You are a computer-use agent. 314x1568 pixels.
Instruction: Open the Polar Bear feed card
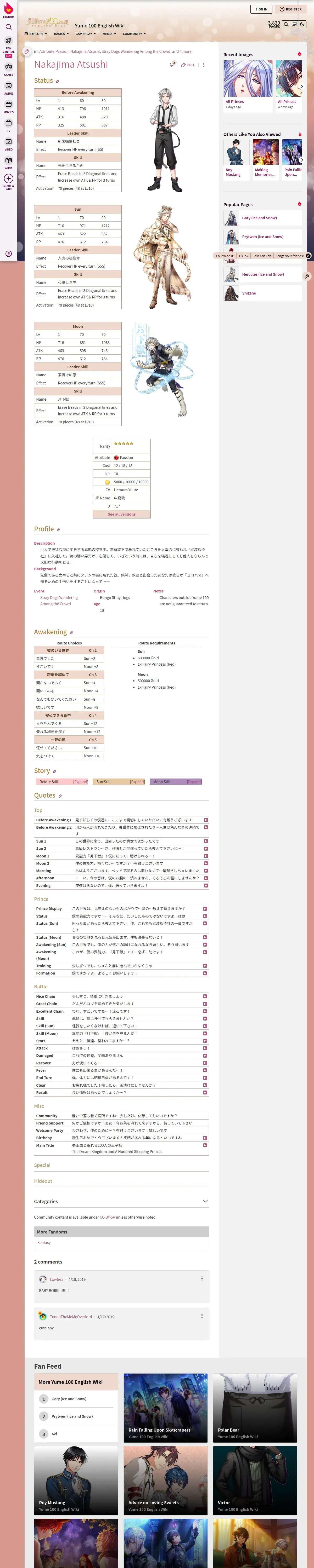(255, 1407)
